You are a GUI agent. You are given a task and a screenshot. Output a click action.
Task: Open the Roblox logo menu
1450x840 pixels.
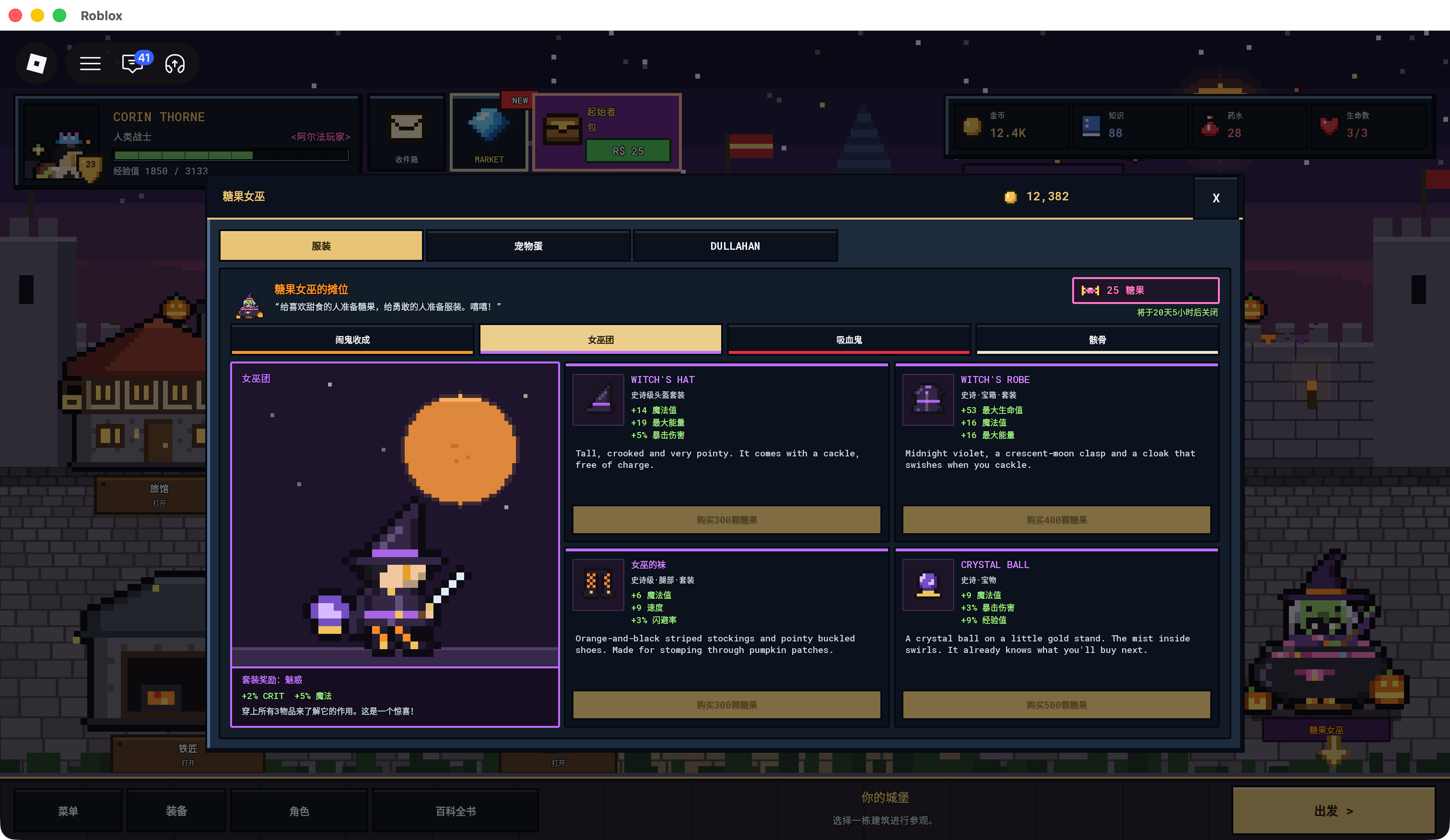(x=36, y=63)
